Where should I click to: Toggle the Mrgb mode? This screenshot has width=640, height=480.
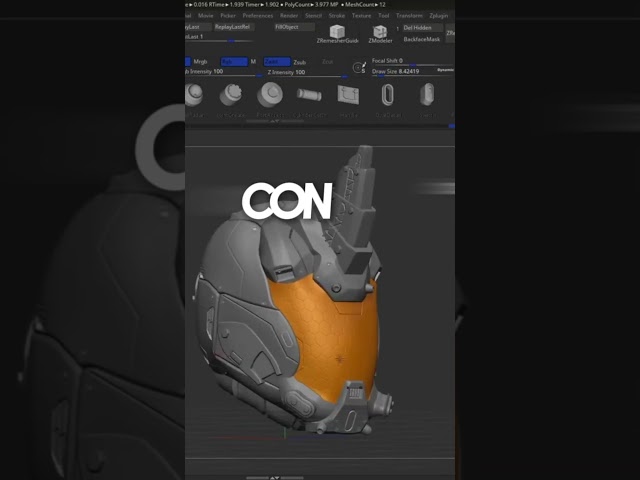[x=200, y=62]
